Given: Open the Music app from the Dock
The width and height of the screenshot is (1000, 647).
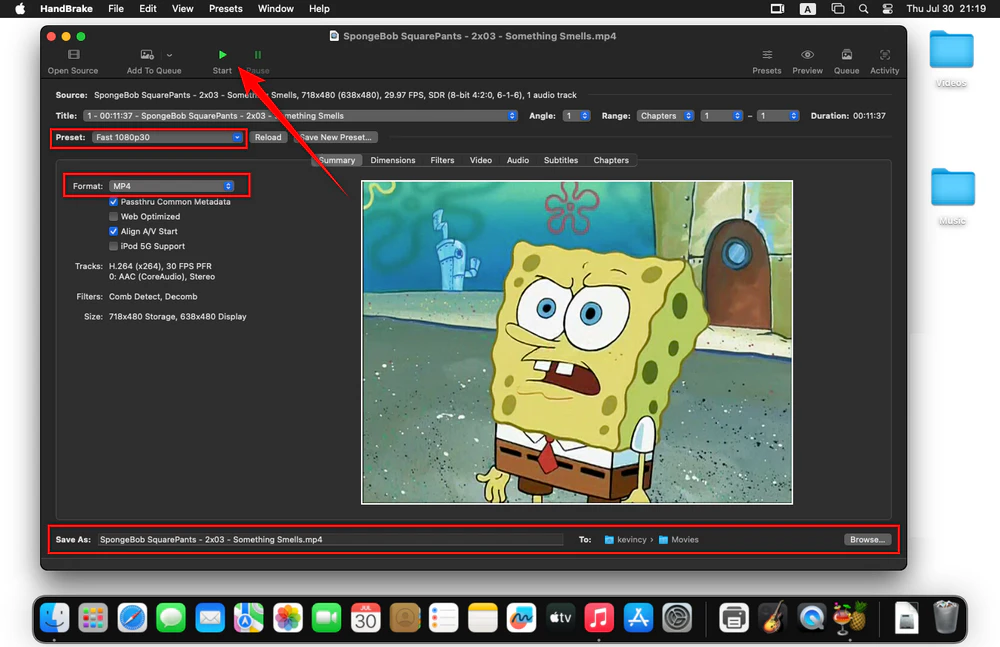Looking at the screenshot, I should tap(599, 618).
